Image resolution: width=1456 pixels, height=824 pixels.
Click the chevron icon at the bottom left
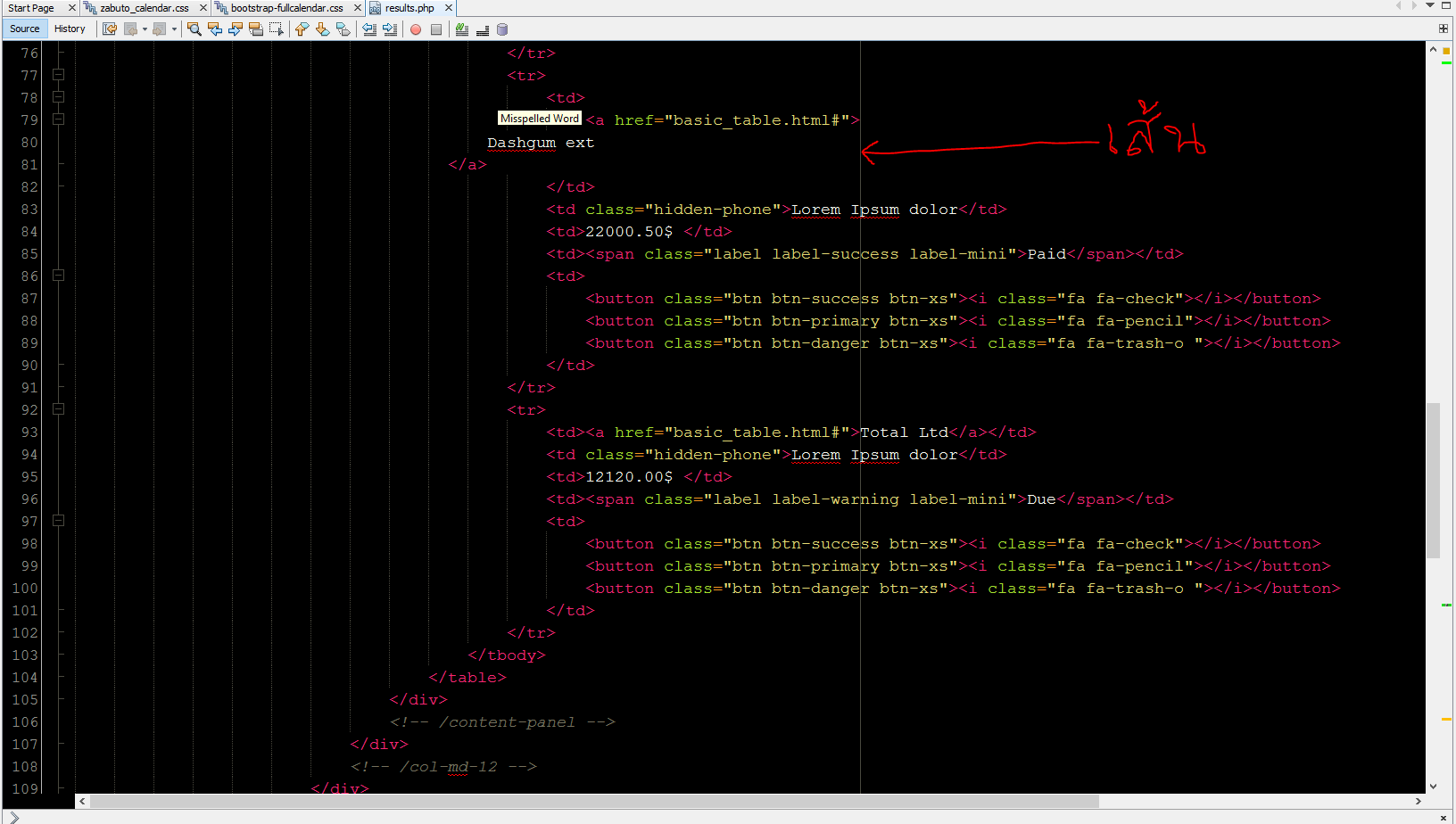13,817
